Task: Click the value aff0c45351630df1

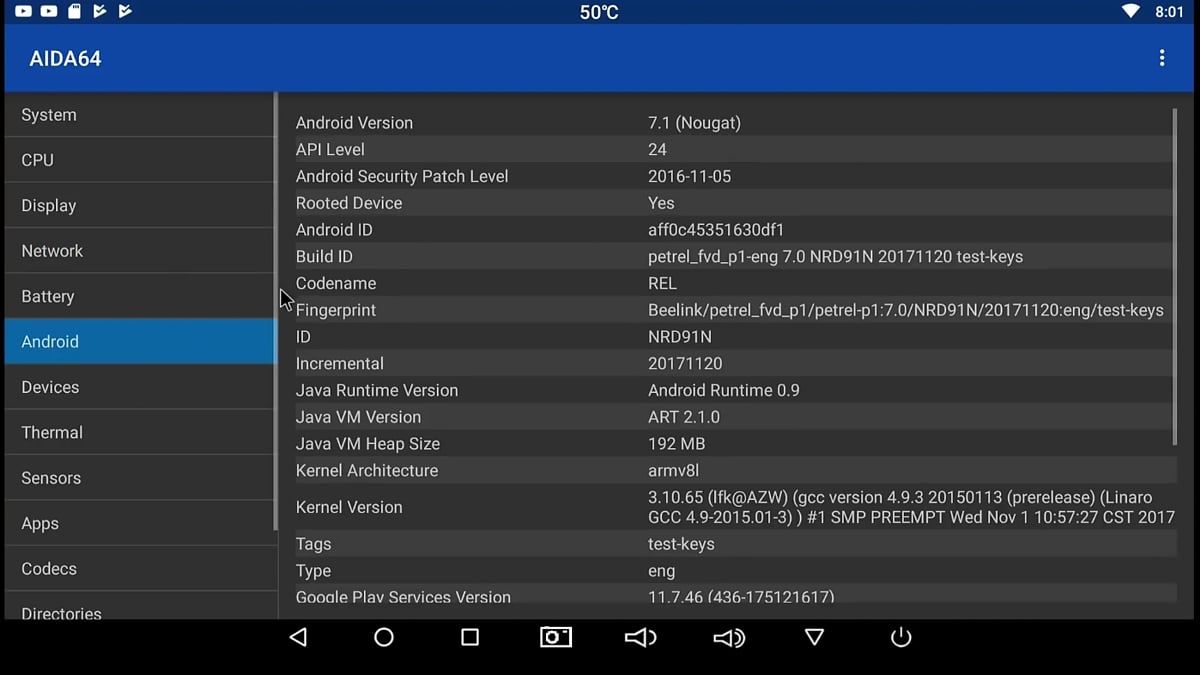Action: pyautogui.click(x=716, y=230)
